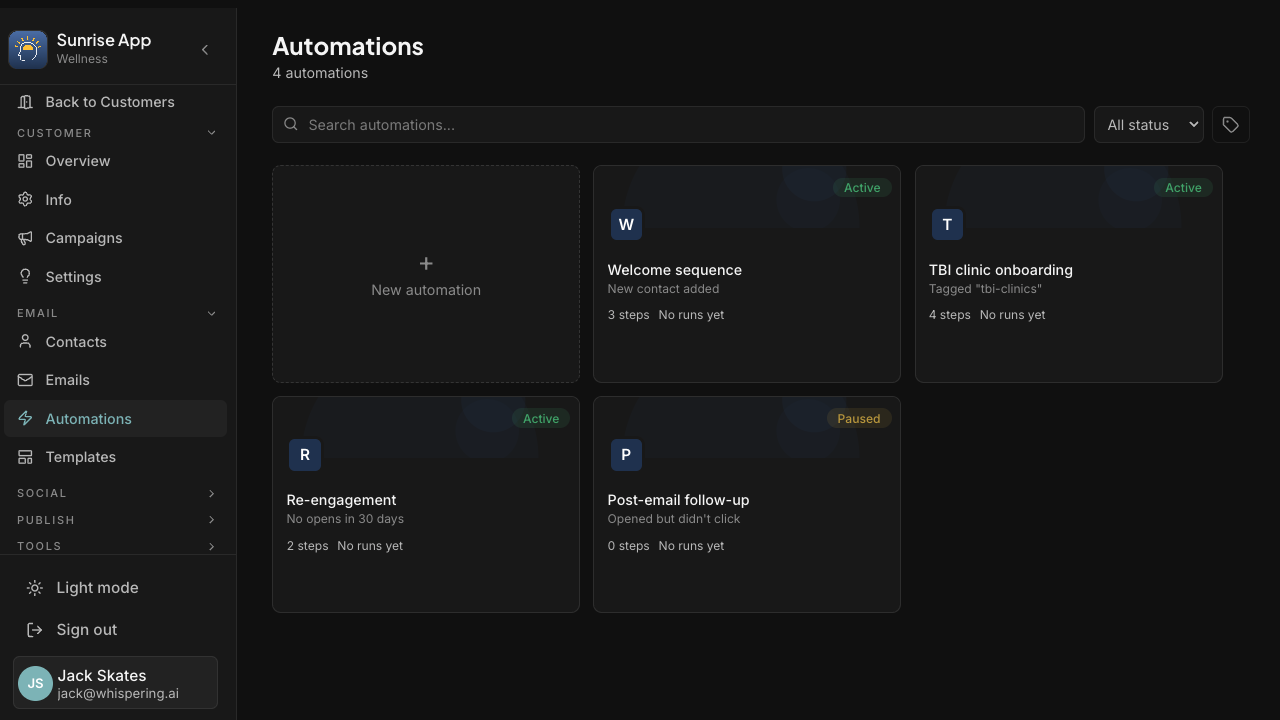Image resolution: width=1280 pixels, height=720 pixels.
Task: Click the Search automations field
Action: pos(678,125)
